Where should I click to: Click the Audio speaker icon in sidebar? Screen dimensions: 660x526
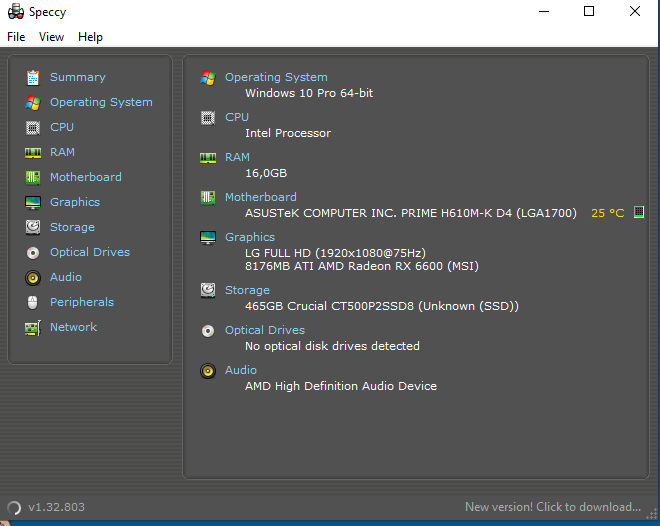coord(33,278)
